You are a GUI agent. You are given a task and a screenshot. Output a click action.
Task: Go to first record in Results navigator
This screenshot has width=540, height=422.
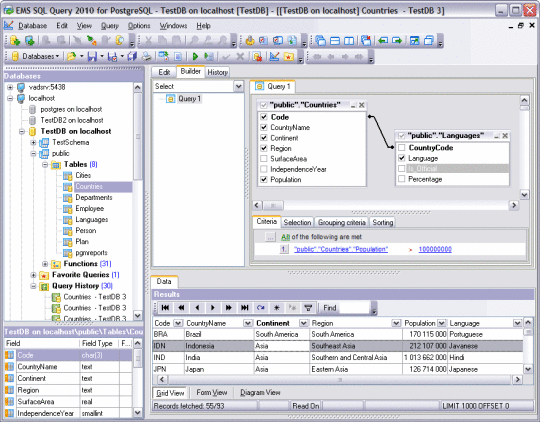(x=165, y=308)
